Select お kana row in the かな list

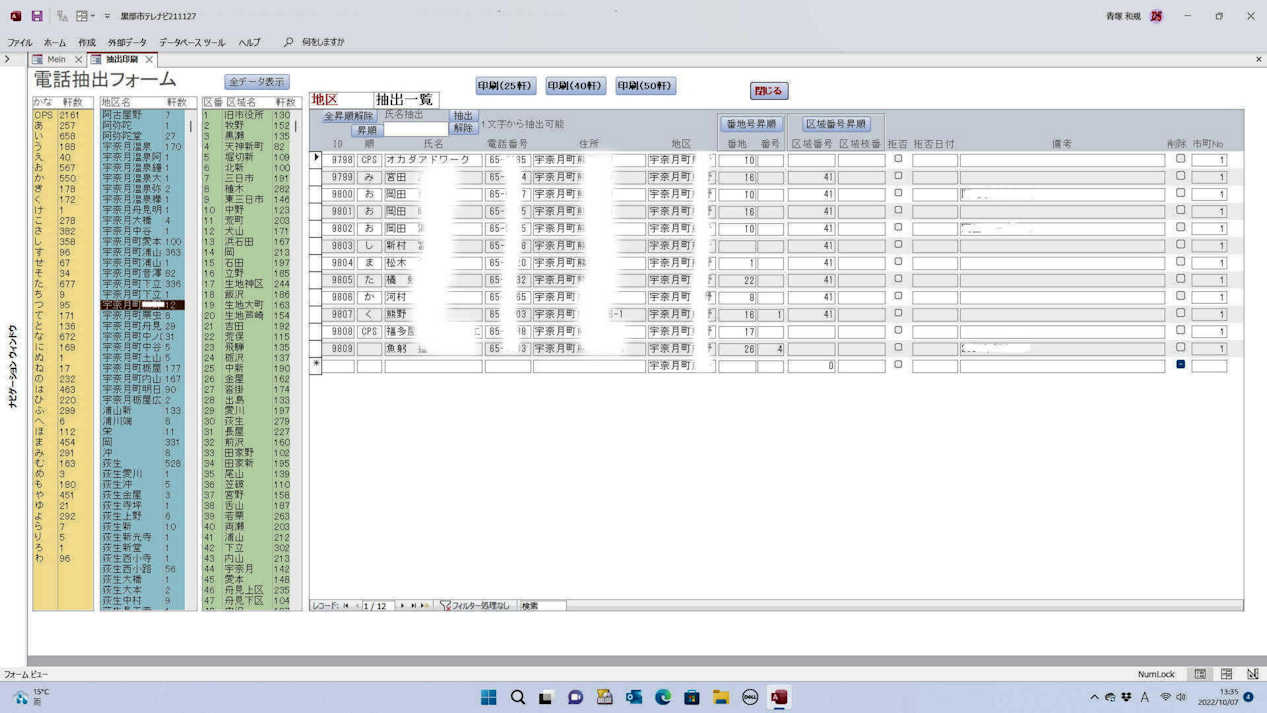(62, 168)
